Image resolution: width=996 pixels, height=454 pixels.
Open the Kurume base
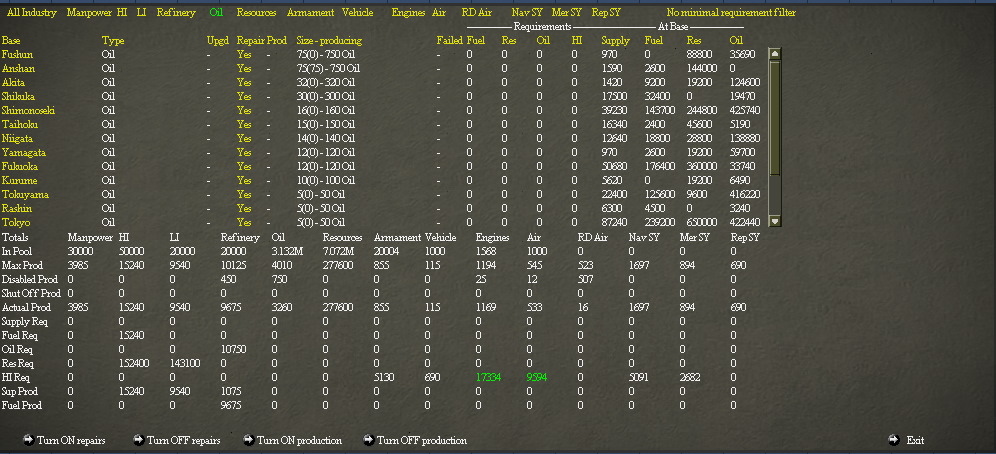[19, 180]
